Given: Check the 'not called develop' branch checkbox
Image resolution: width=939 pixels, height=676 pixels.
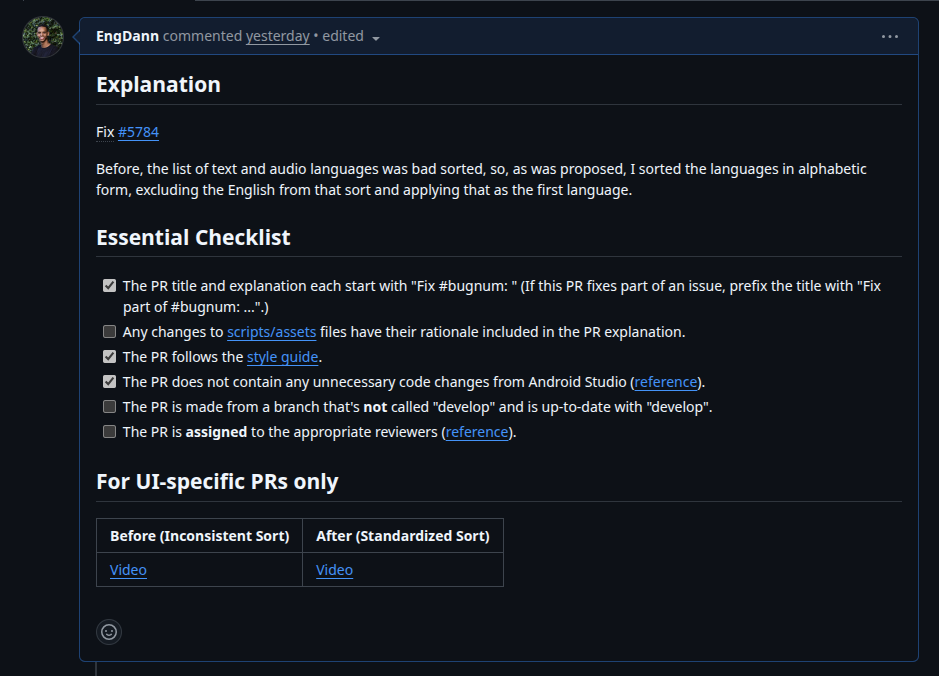Looking at the screenshot, I should pos(110,407).
